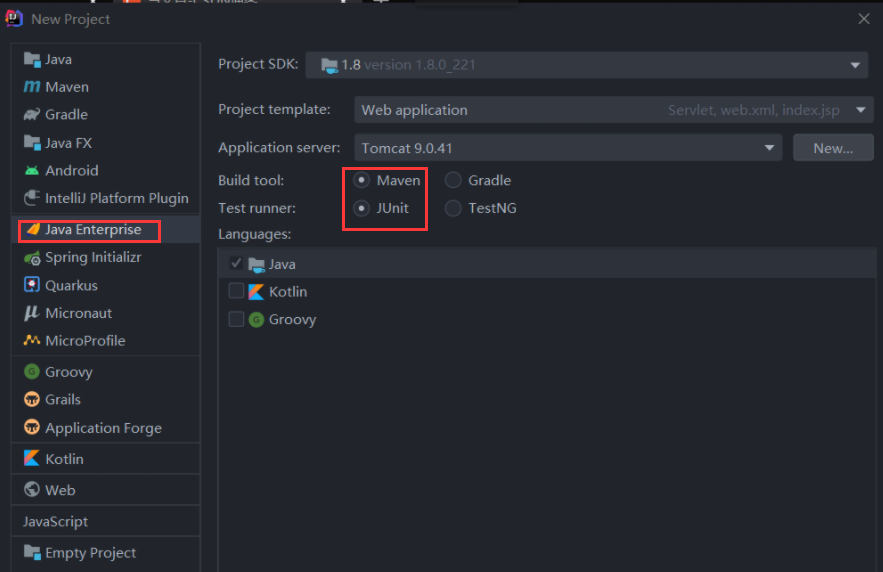Enable the Groovy language checkbox
The width and height of the screenshot is (883, 572).
(236, 319)
